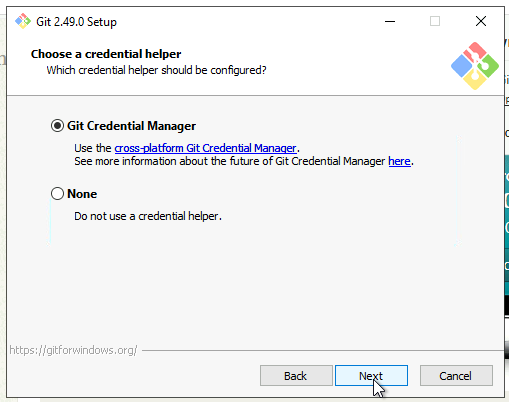Image resolution: width=509 pixels, height=402 pixels.
Task: Minimize the Git Setup window
Action: [x=390, y=22]
